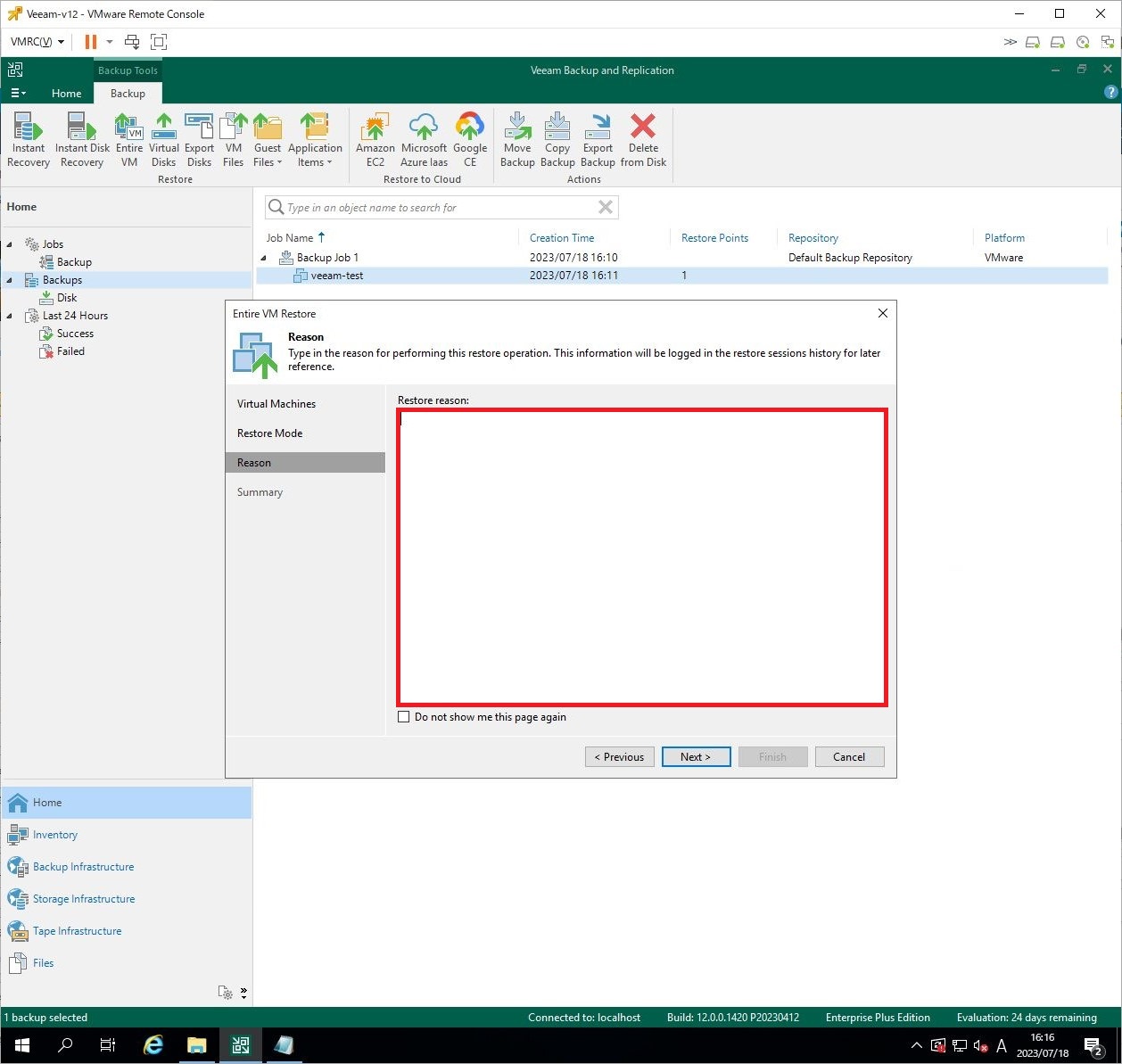Collapse Jobs tree node

click(x=10, y=244)
